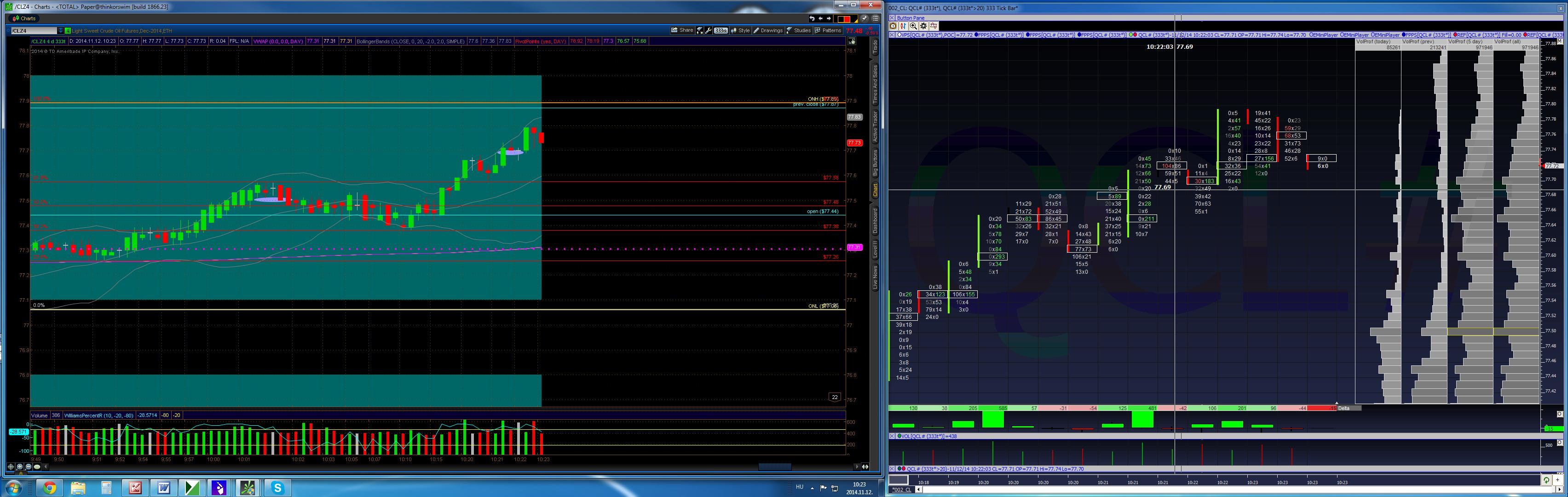Click the WilliamsPercentR study label

(98, 416)
